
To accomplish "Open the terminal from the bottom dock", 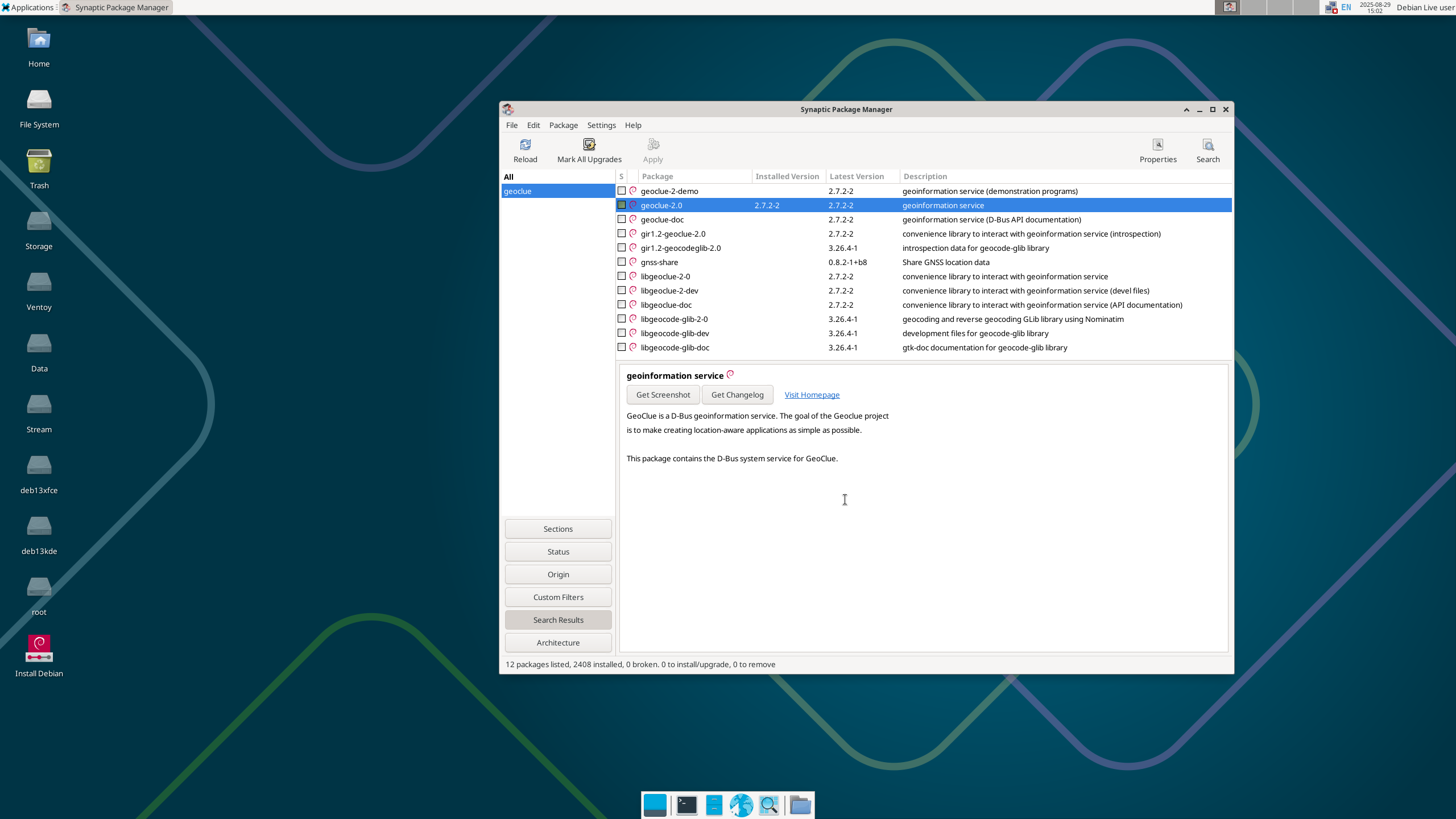I will 686,805.
